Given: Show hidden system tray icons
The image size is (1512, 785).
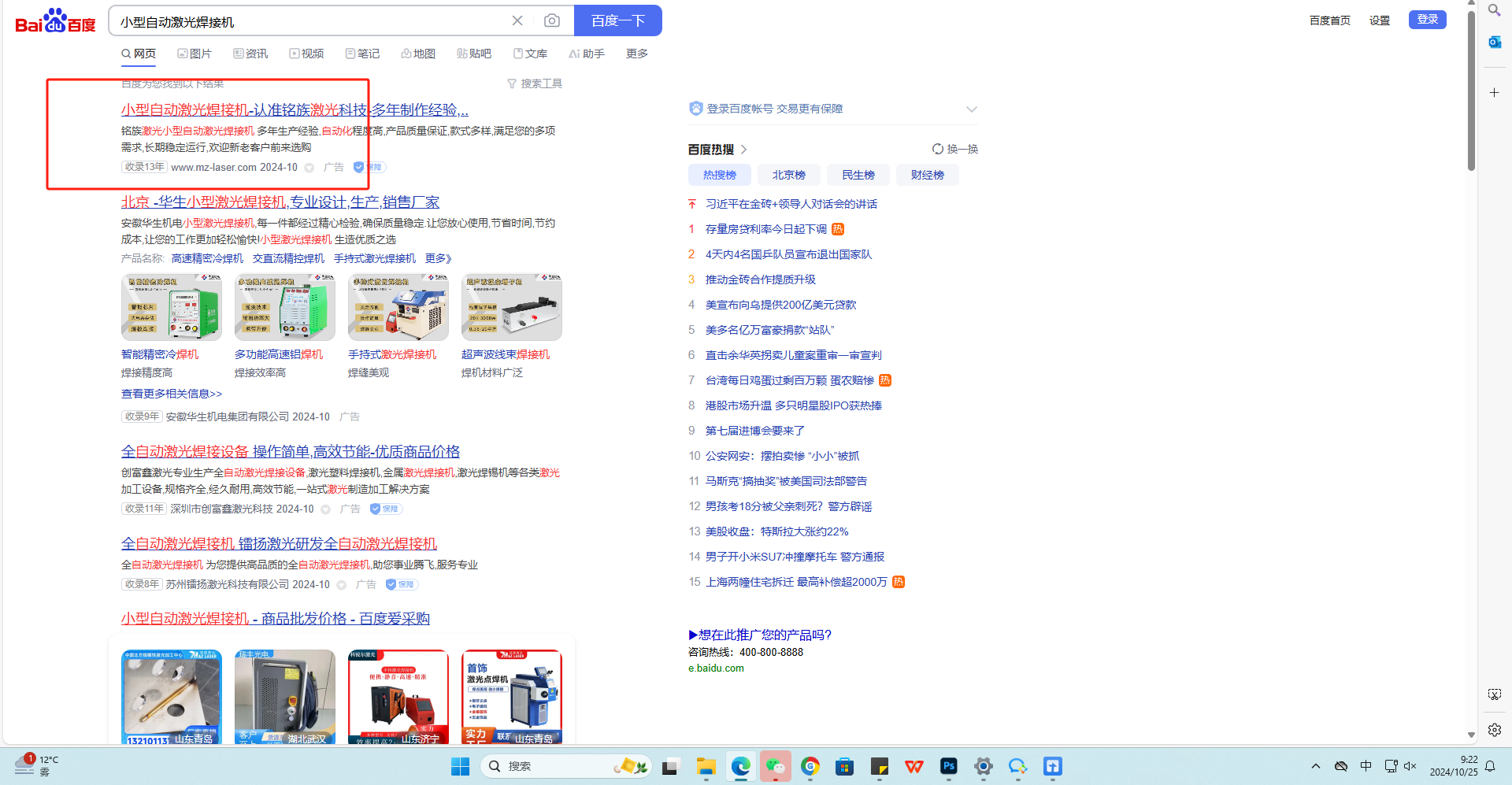Looking at the screenshot, I should [x=1315, y=766].
